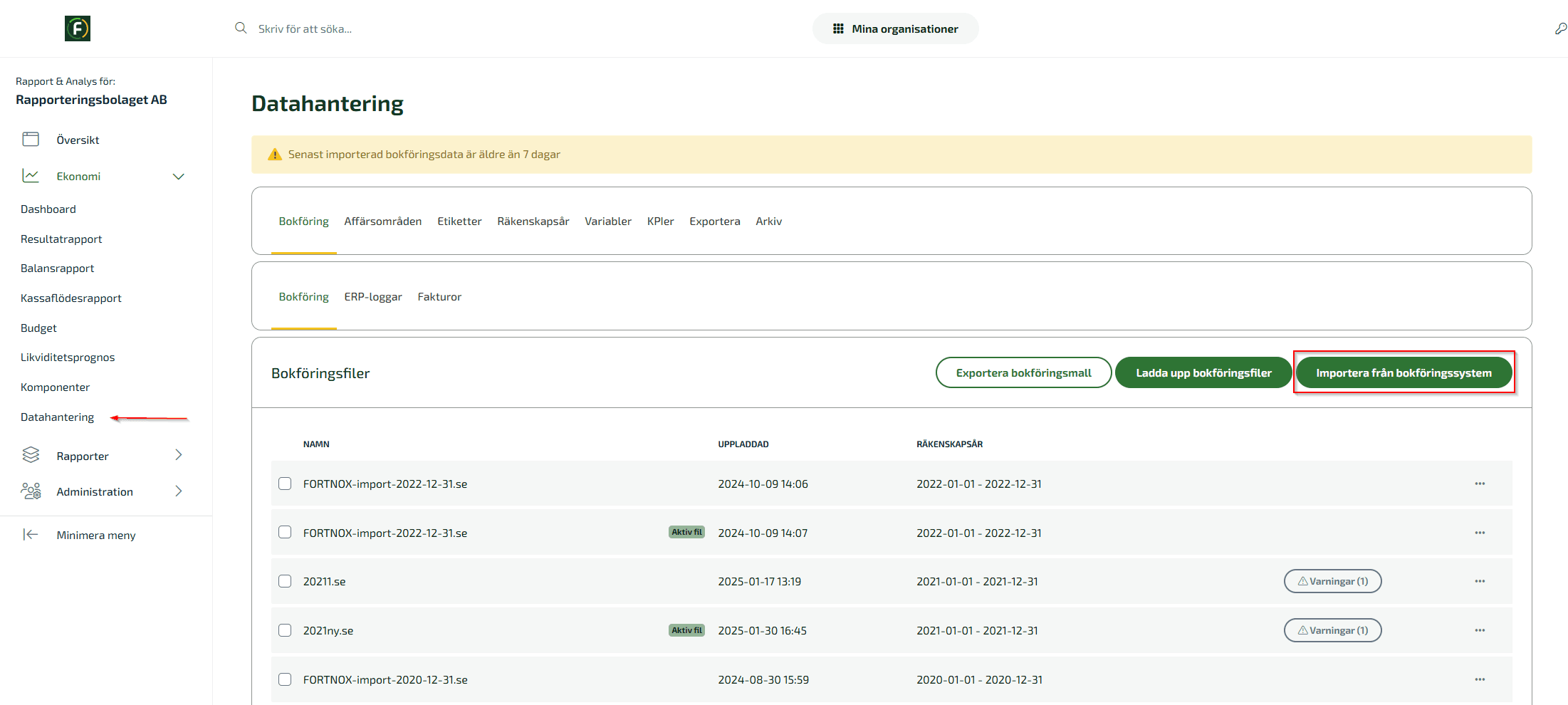Click Översikt menu item
1568x705 pixels.
[x=78, y=140]
